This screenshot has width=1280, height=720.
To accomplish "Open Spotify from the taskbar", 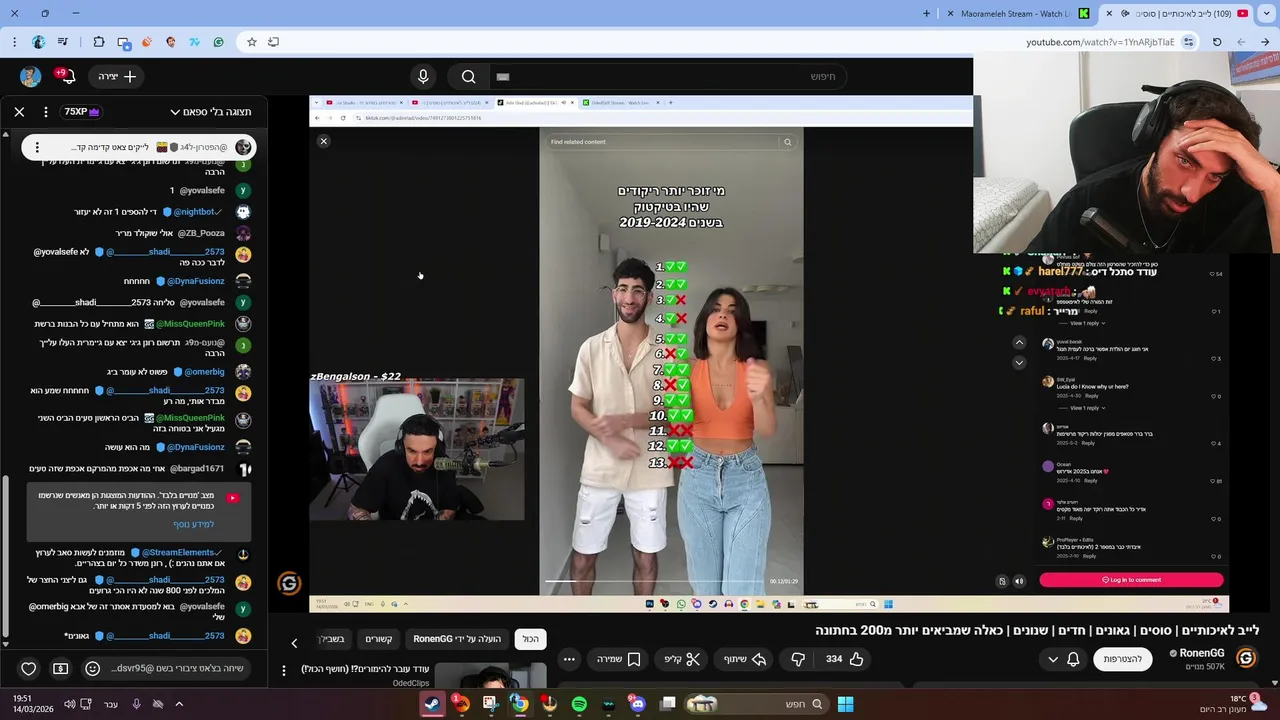I will tap(579, 704).
